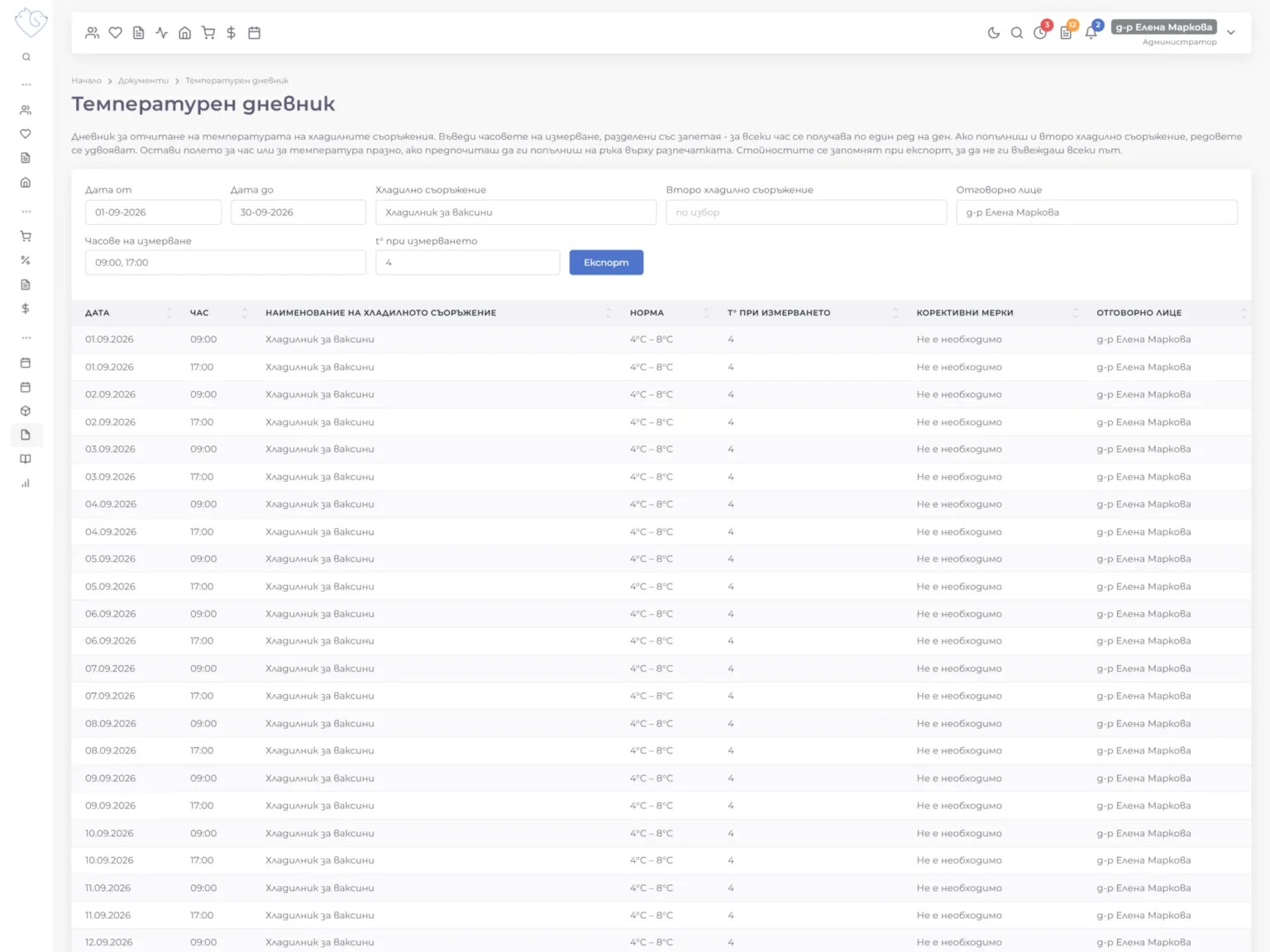Viewport: 1270px width, 952px height.
Task: Click the dollar icon in the top toolbar
Action: click(232, 33)
